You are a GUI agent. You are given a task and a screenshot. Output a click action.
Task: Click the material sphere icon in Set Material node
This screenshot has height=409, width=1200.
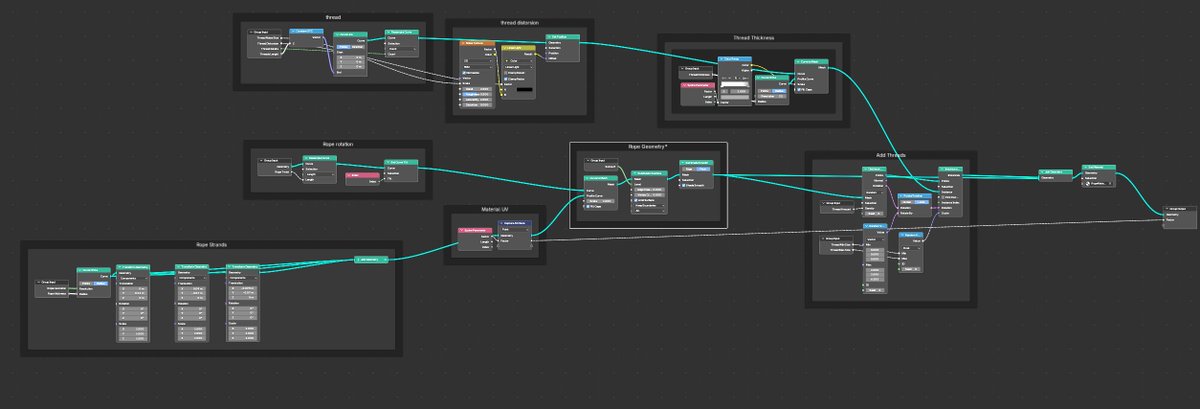click(1088, 183)
